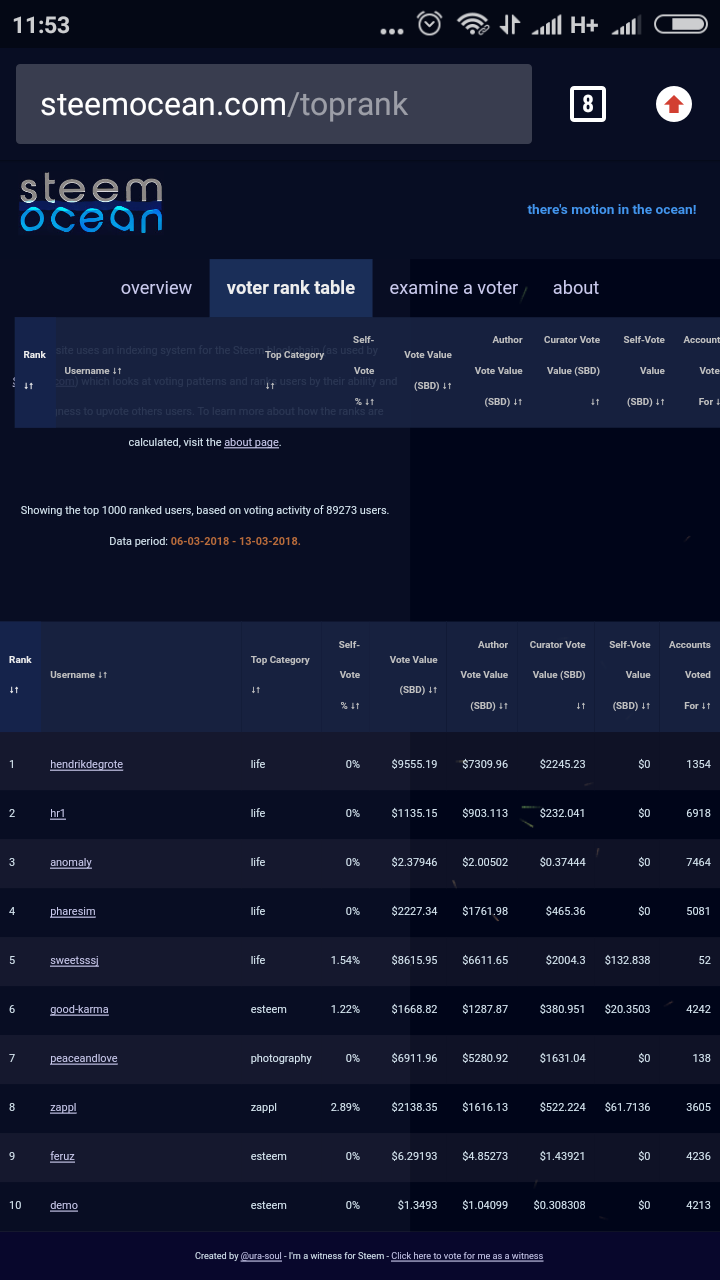Sort main table by Self-Vote Value
Screen dimensions: 720x1280
pyautogui.click(x=629, y=675)
